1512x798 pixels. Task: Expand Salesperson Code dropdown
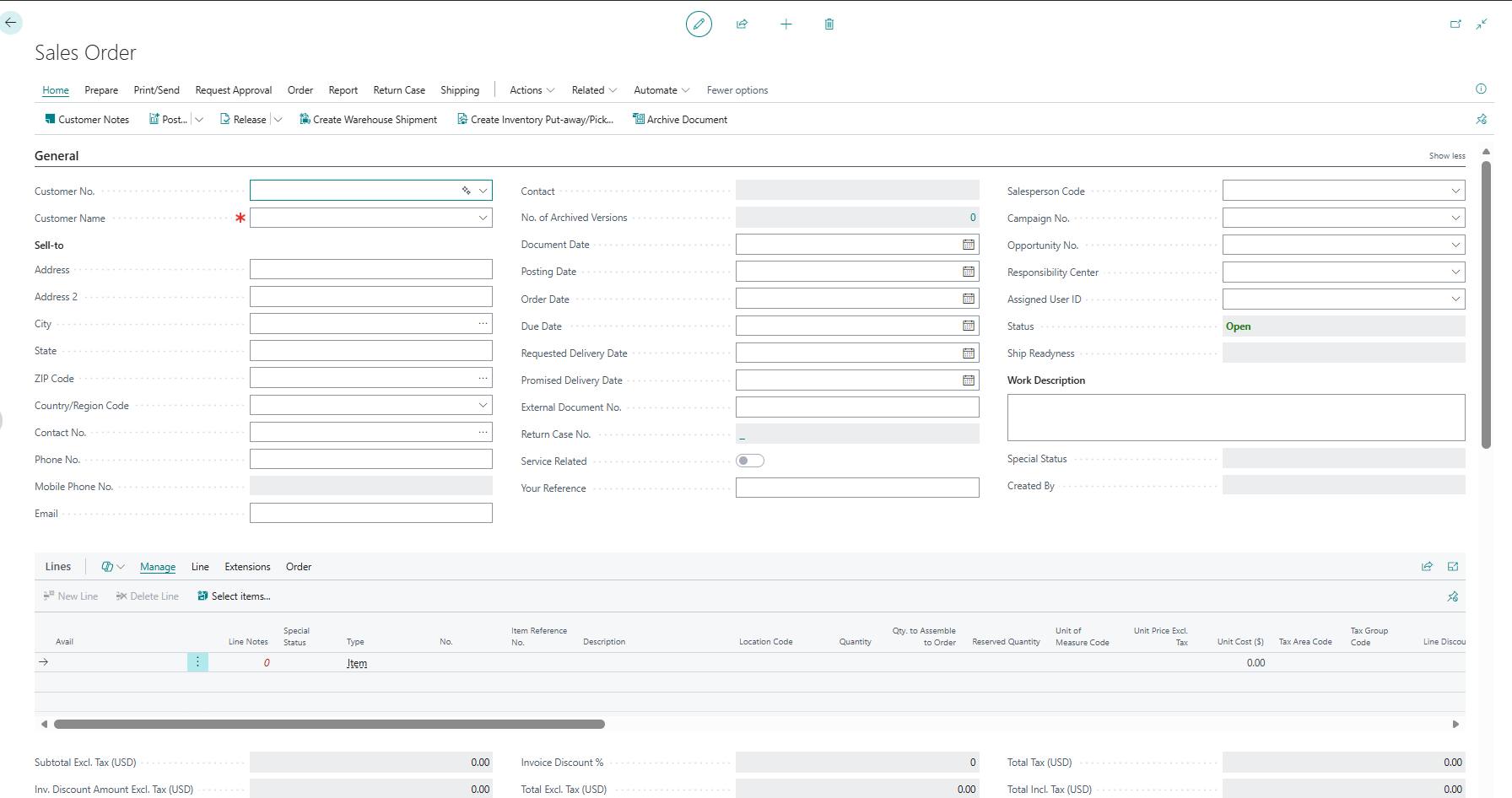(1455, 191)
